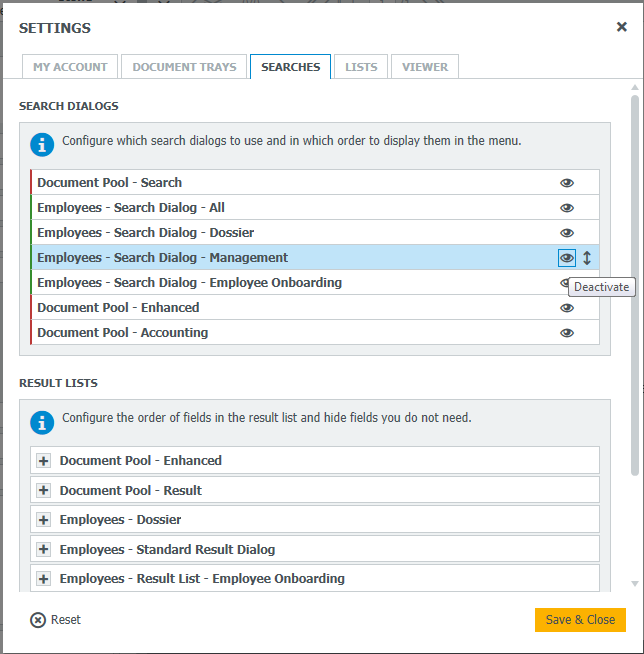Image resolution: width=644 pixels, height=654 pixels.
Task: Expand Document Pool - Result list
Action: click(x=43, y=490)
